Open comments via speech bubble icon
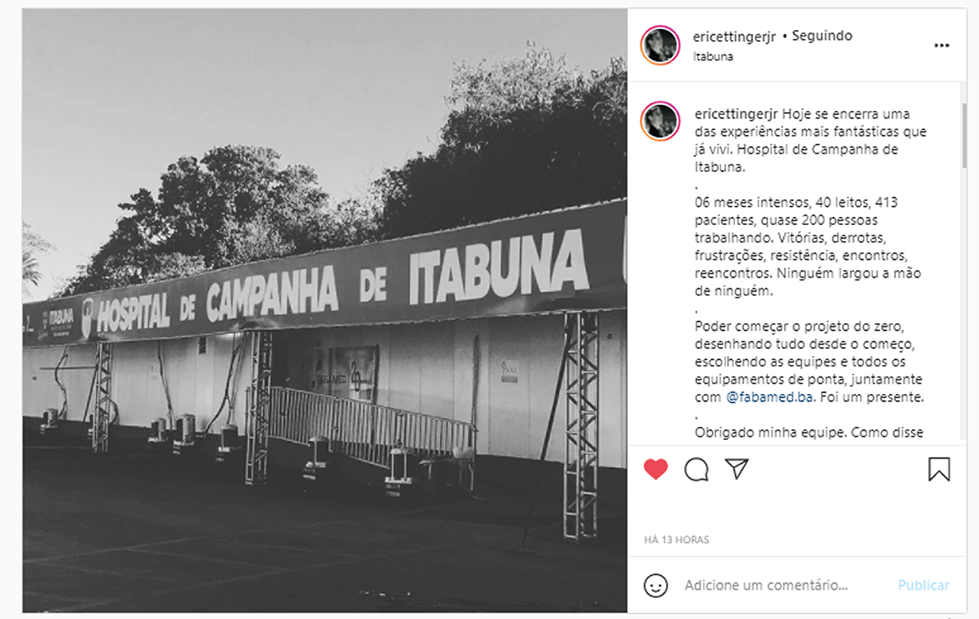 pyautogui.click(x=696, y=470)
